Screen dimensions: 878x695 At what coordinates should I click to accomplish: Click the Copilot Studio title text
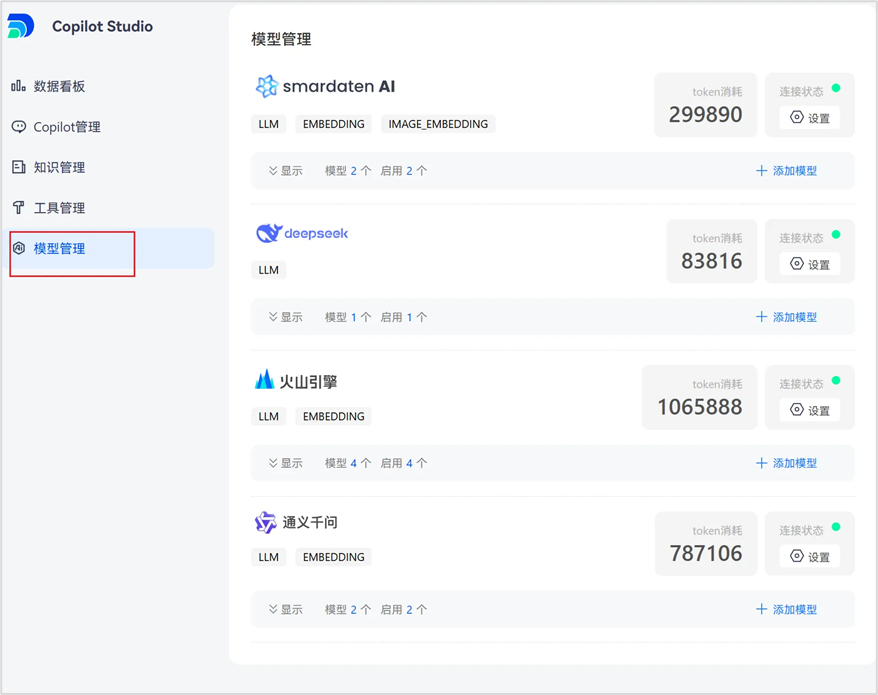pyautogui.click(x=102, y=26)
